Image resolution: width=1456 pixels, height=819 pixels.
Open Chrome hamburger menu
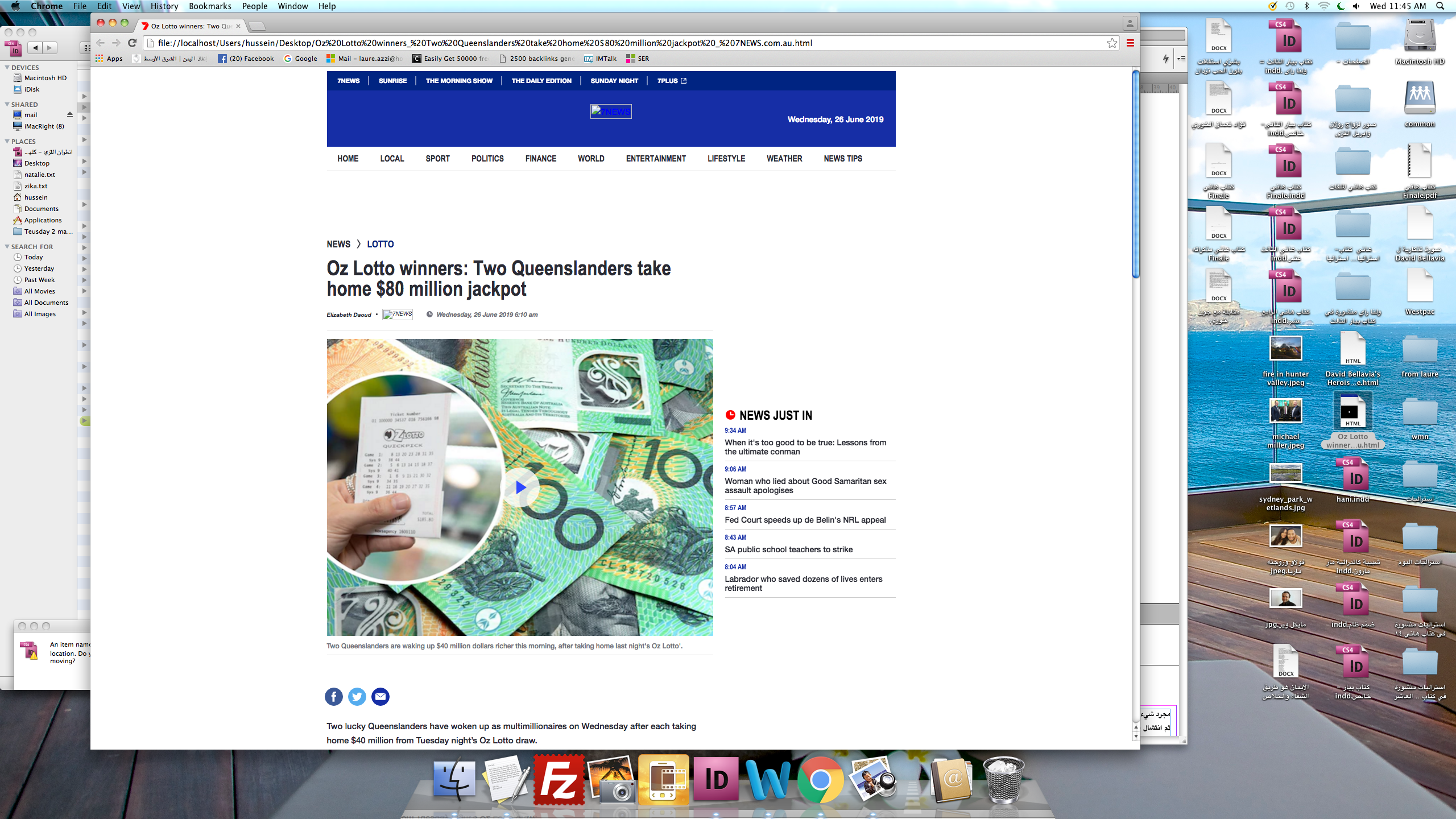tap(1130, 43)
